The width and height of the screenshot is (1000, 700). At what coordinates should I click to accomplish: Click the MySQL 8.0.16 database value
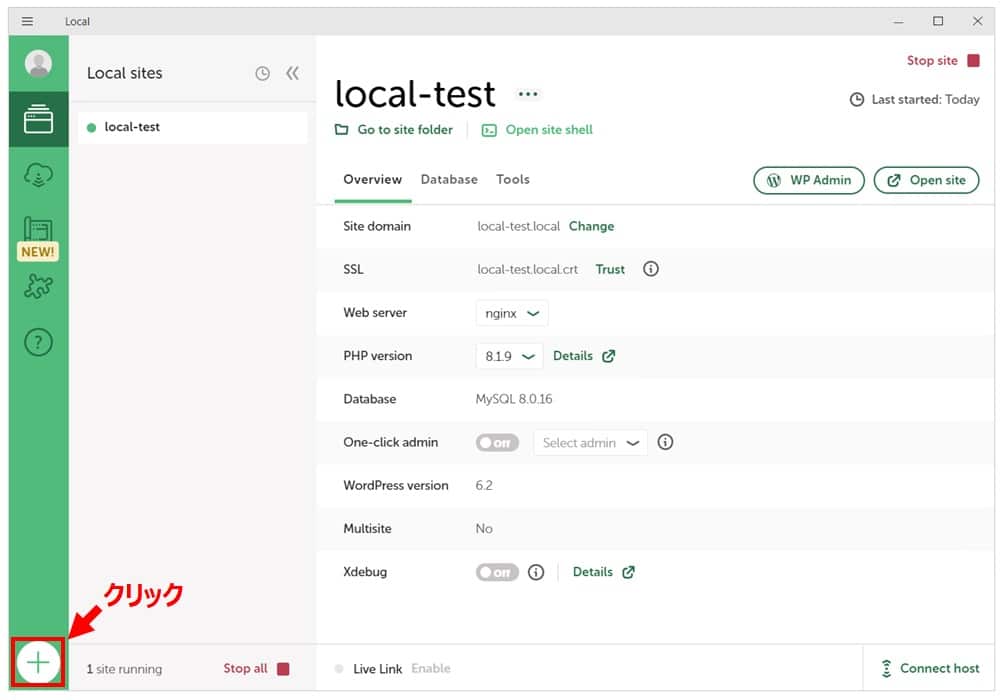tap(513, 400)
